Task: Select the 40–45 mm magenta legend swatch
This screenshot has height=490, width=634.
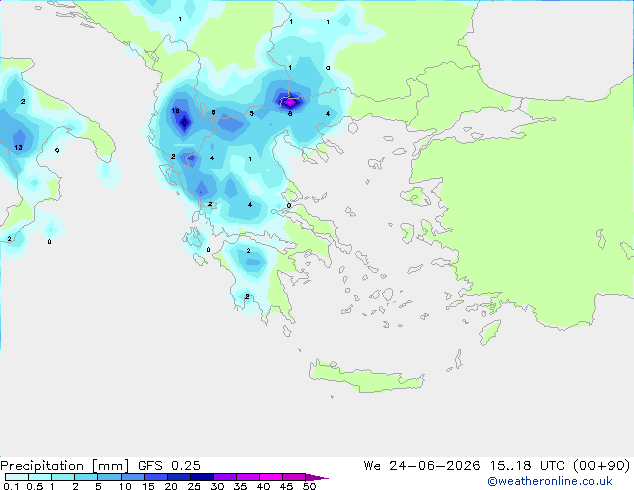Action: click(x=271, y=477)
